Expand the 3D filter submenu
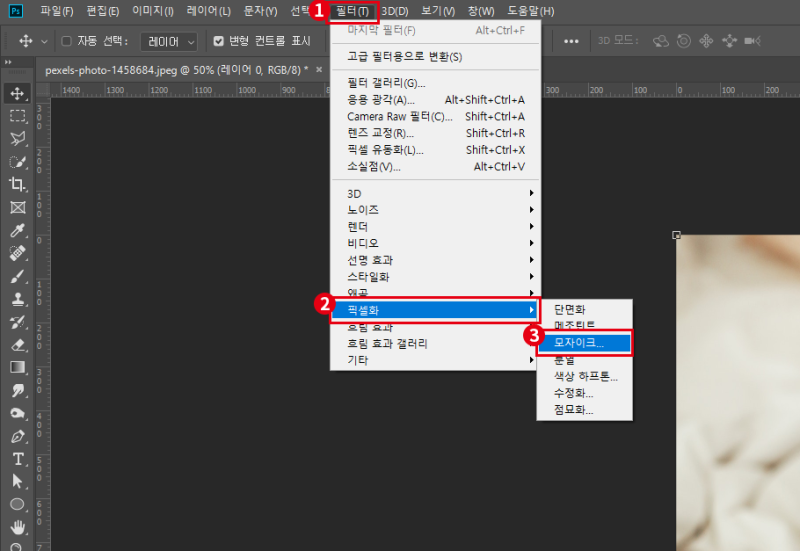The image size is (800, 551). pos(435,193)
